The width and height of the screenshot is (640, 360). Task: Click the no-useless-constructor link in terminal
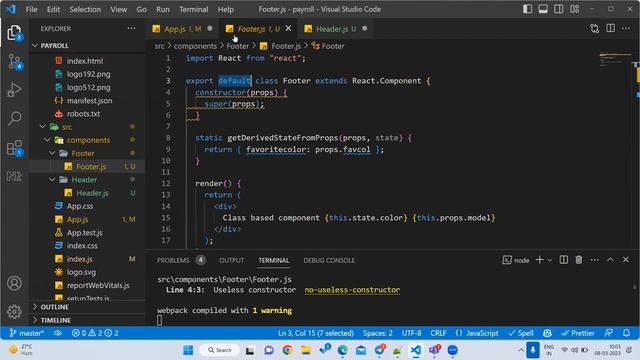352,290
